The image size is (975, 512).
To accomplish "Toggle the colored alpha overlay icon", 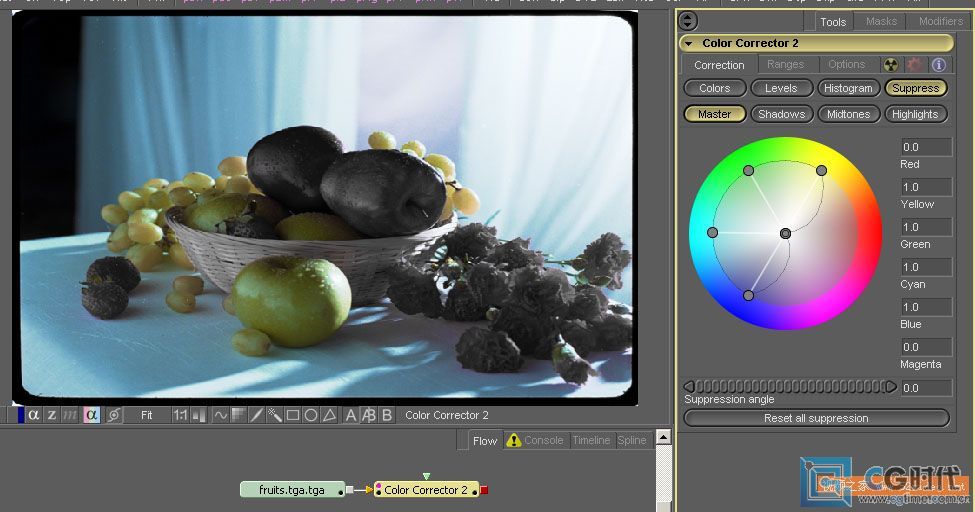I will click(91, 415).
